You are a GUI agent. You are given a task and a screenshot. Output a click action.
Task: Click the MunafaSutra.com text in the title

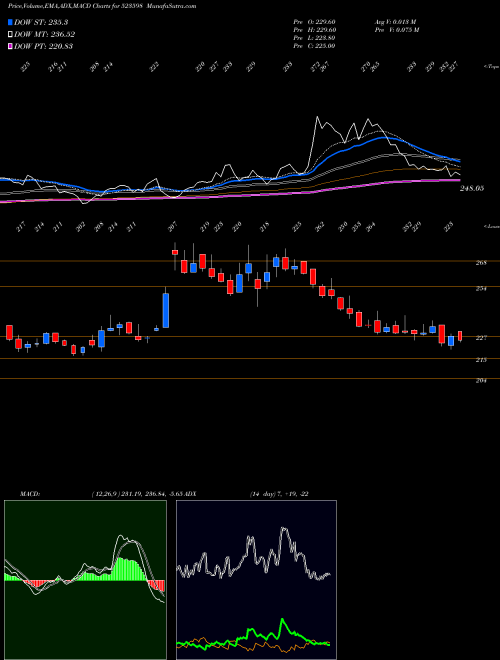click(x=172, y=6)
